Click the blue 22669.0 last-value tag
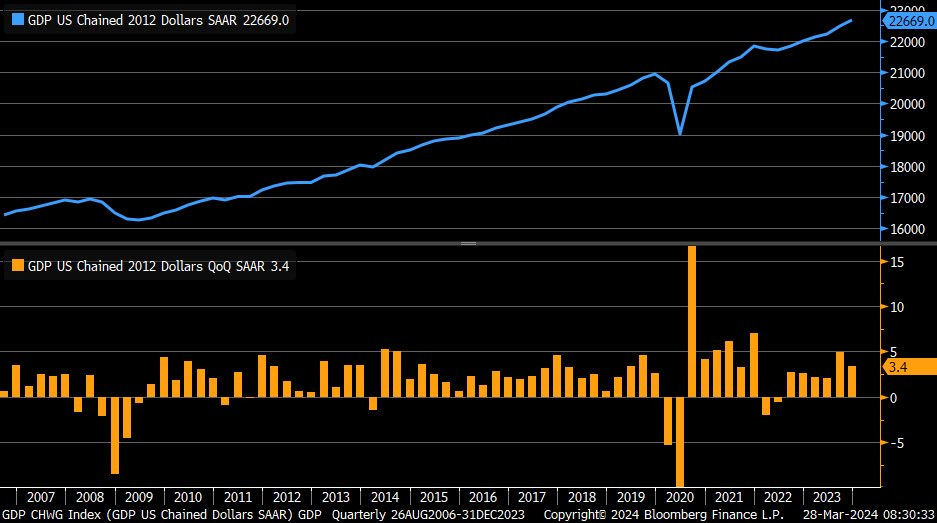 [x=910, y=20]
